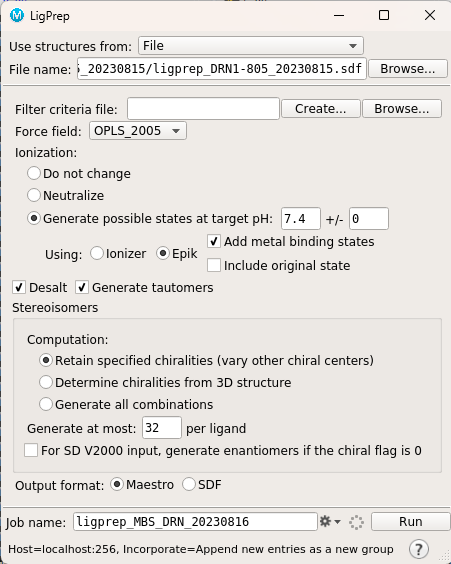This screenshot has width=451, height=564.
Task: Select the Neutralize ionization option
Action: (x=34, y=195)
